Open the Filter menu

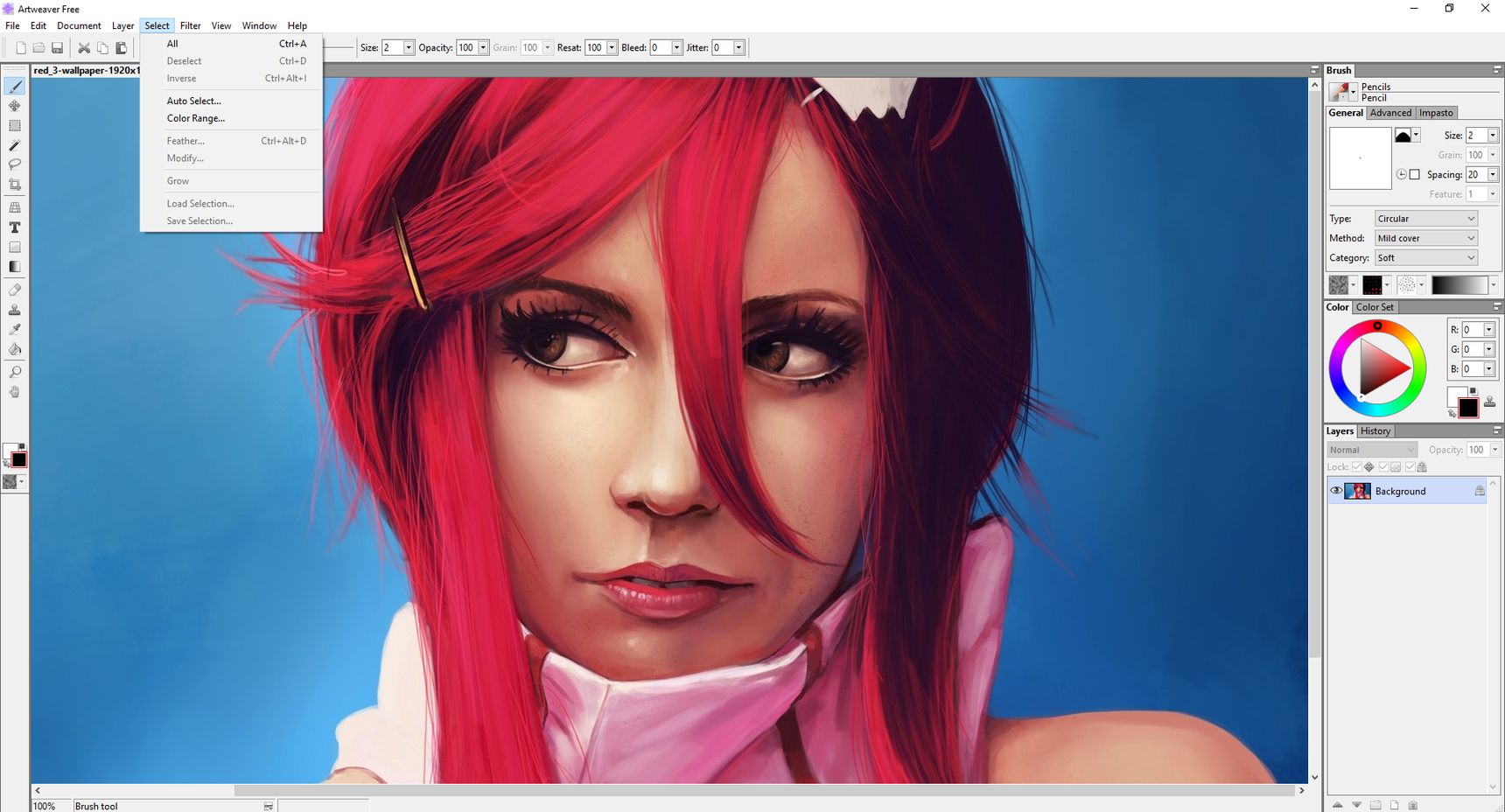191,25
